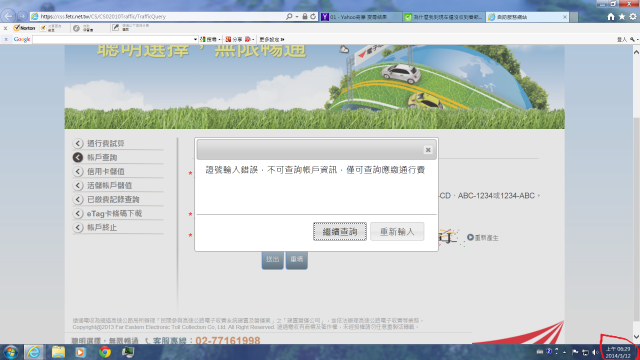The width and height of the screenshot is (640, 360).
Task: Close the Norton toolbar with its X
Action: click(5, 28)
